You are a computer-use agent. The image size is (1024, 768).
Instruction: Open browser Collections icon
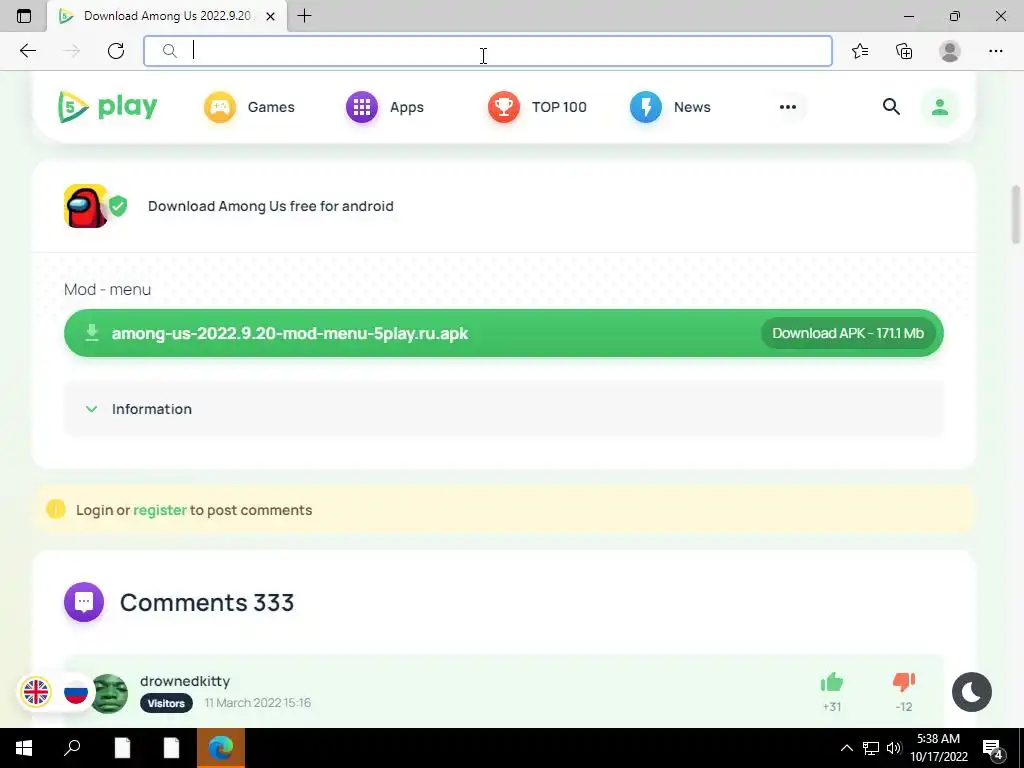[x=904, y=51]
